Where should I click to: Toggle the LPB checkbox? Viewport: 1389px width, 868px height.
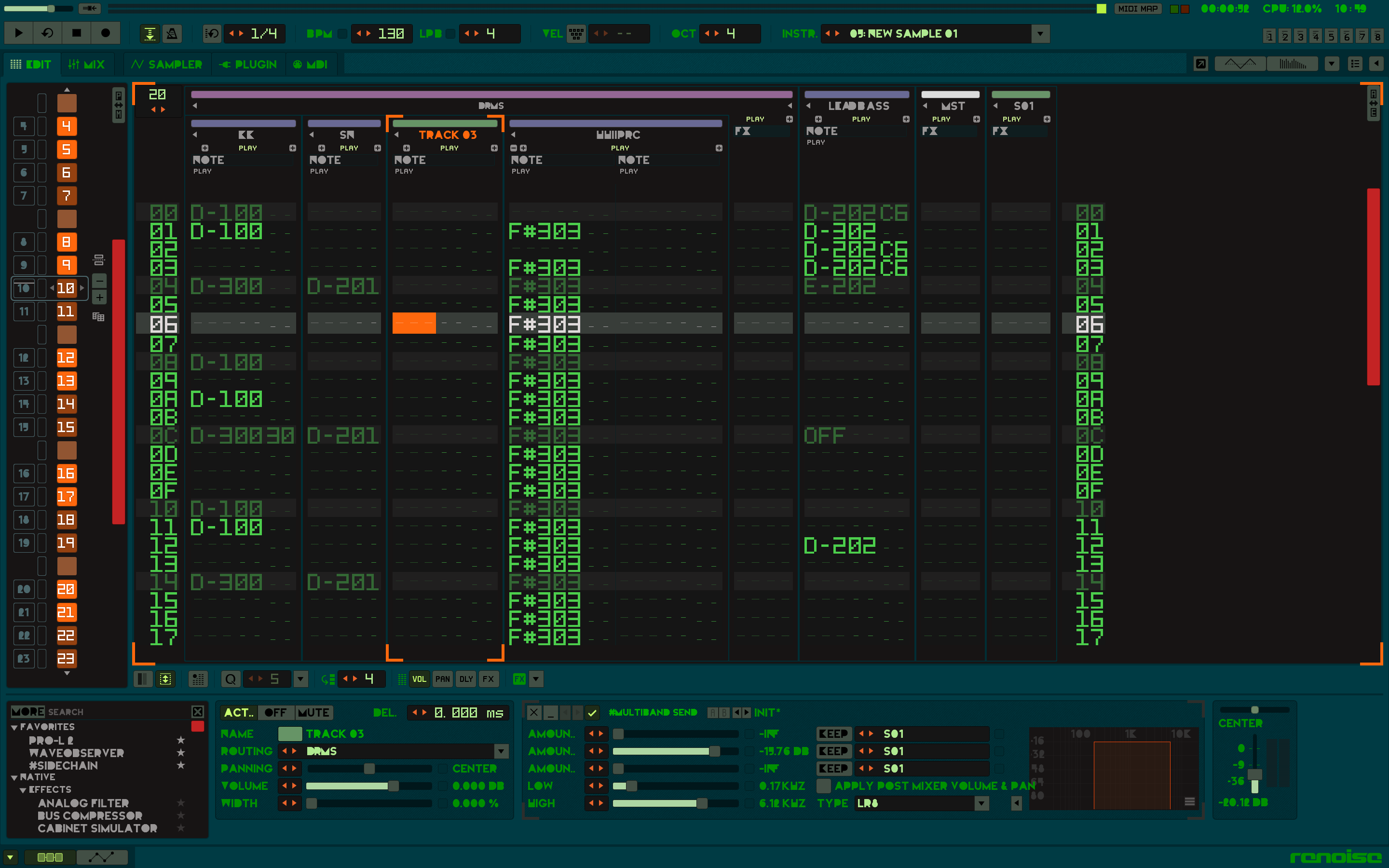pyautogui.click(x=451, y=34)
